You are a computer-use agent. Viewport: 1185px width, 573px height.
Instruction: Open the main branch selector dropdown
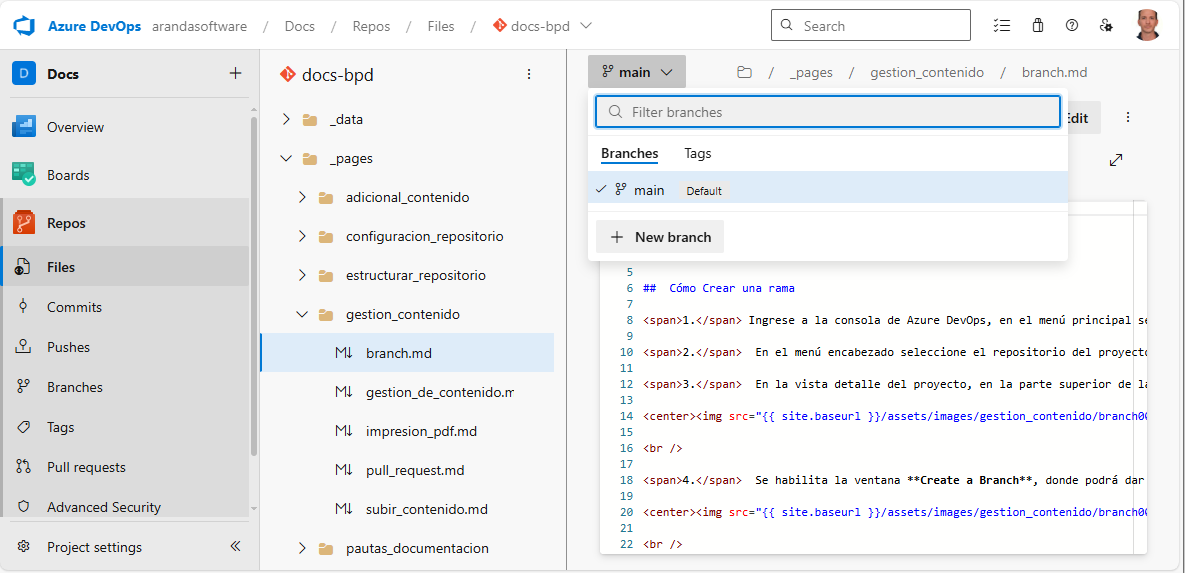pos(636,72)
